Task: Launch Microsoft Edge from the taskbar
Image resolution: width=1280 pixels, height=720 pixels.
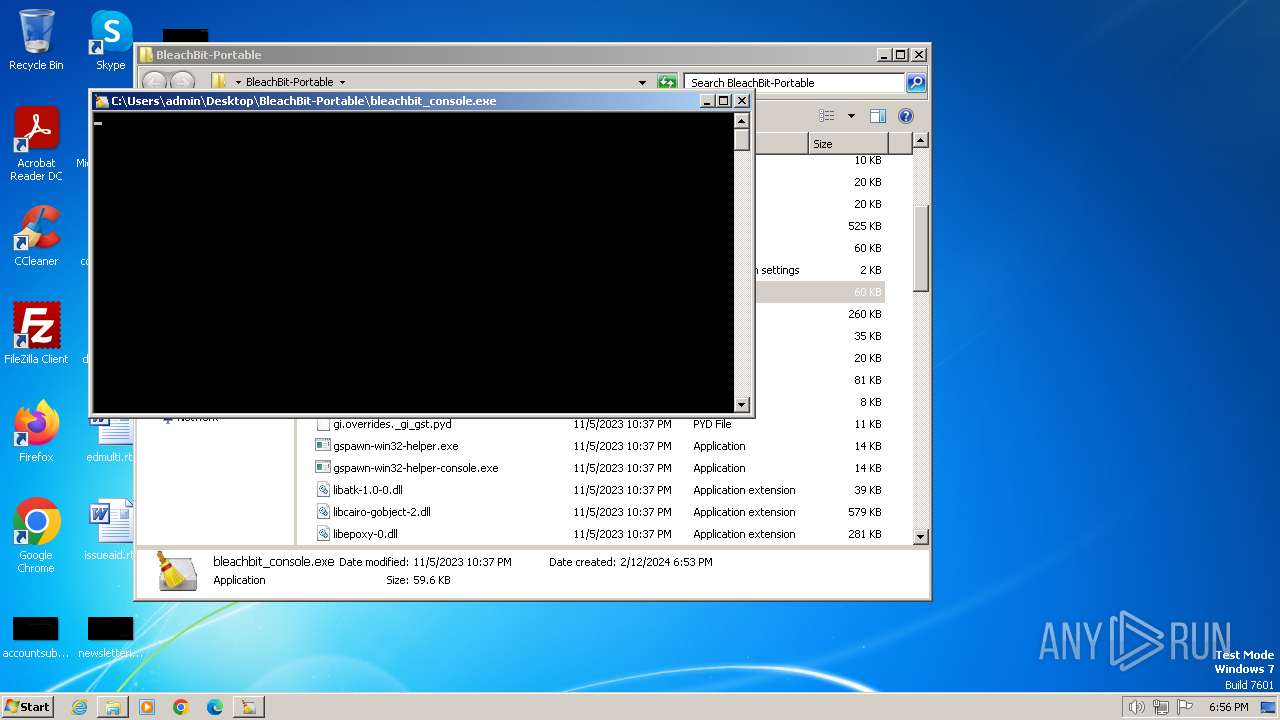Action: pos(214,707)
